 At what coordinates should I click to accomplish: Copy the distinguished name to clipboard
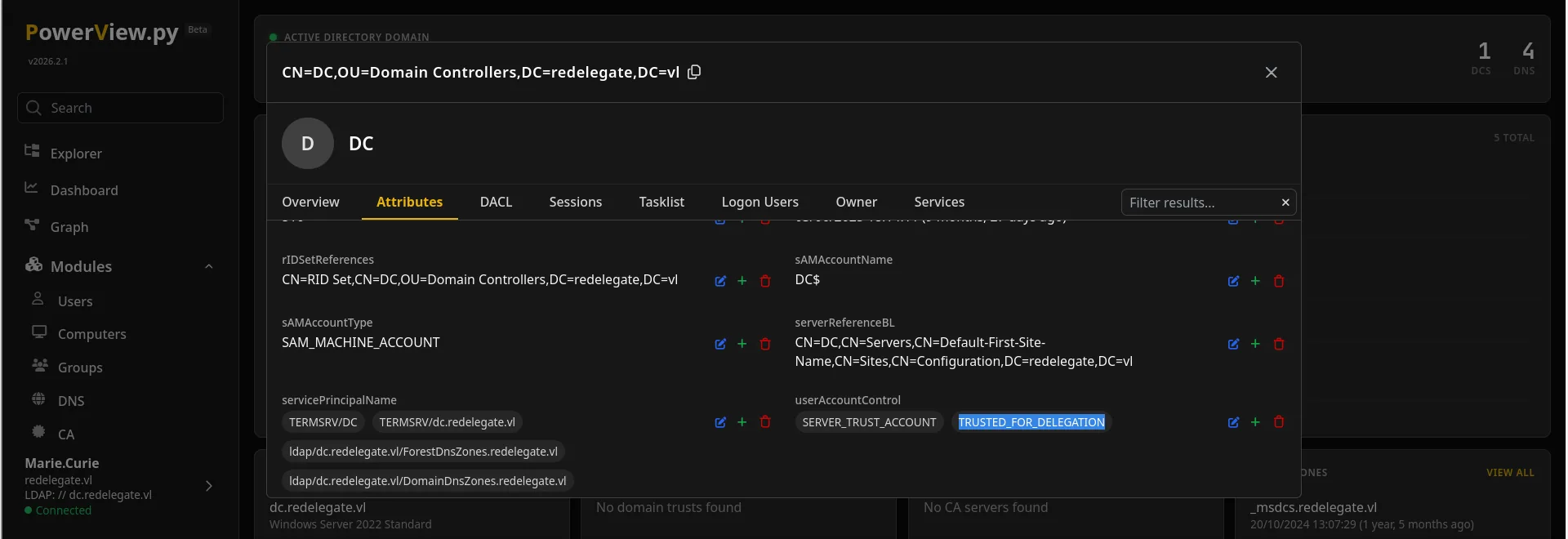[694, 72]
